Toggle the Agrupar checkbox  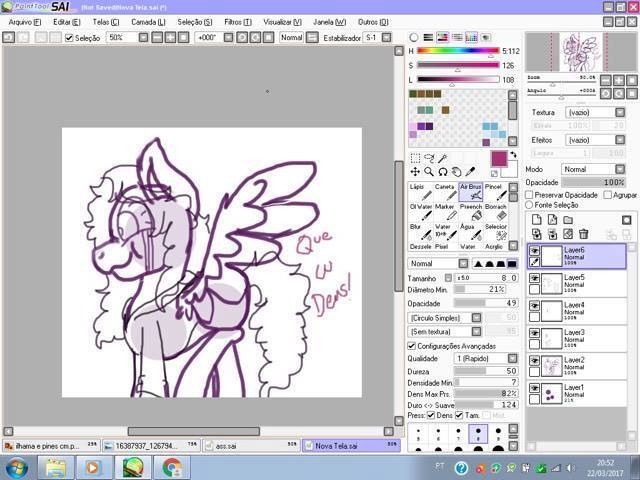[608, 195]
